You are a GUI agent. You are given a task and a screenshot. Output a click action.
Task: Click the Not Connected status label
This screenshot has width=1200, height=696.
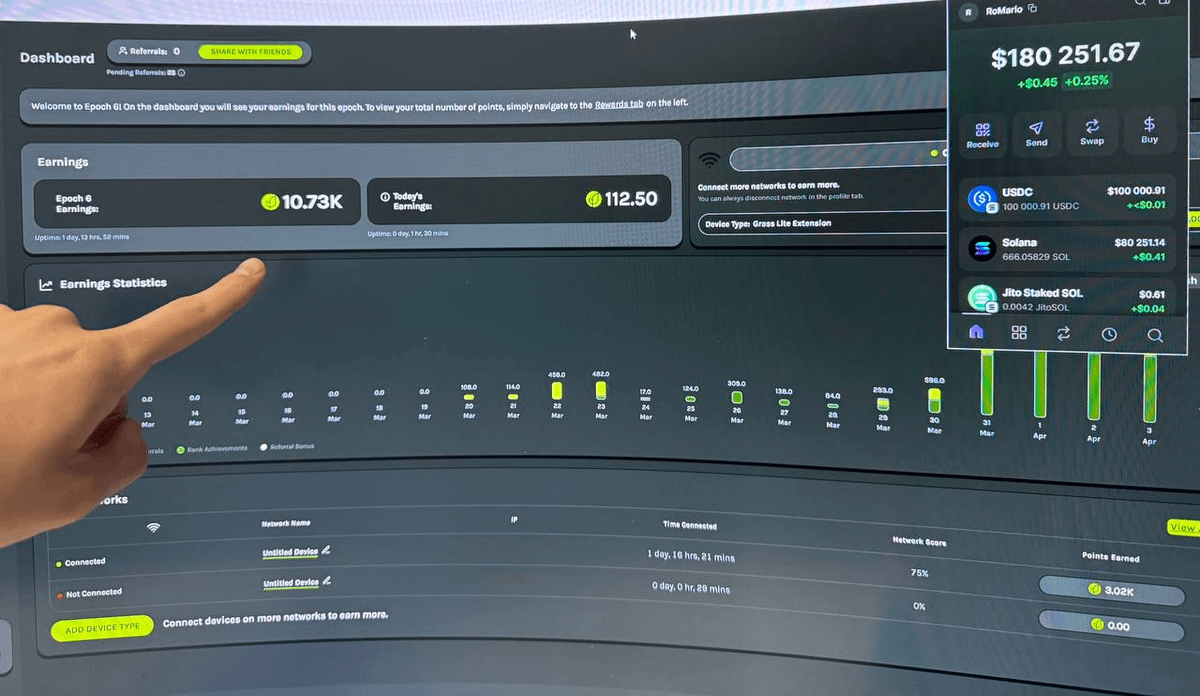(x=93, y=593)
